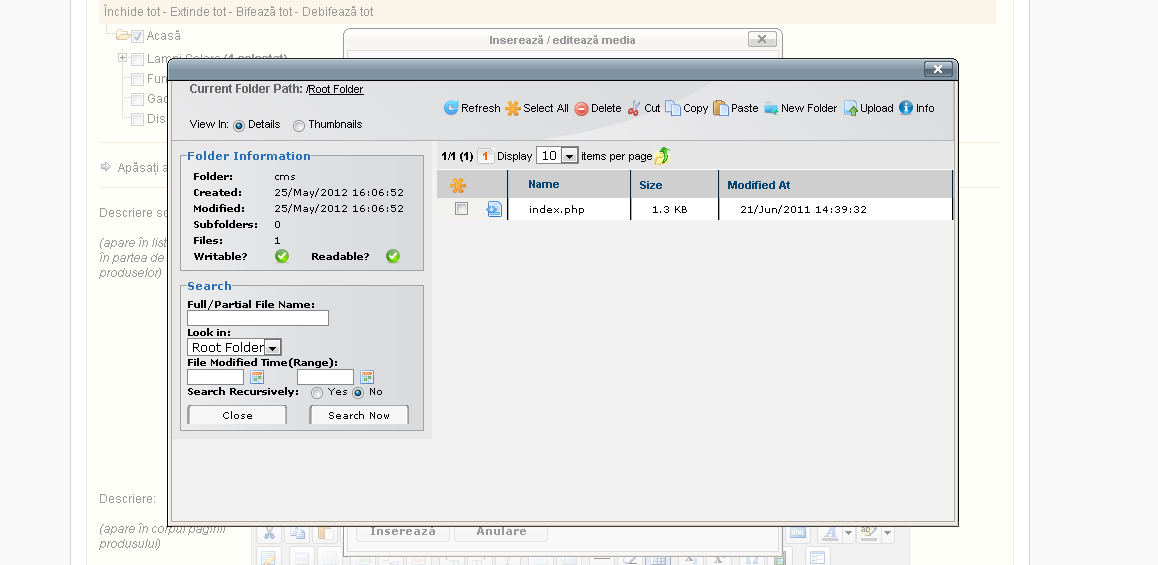
Task: Click the Cut scissors icon
Action: pos(634,108)
